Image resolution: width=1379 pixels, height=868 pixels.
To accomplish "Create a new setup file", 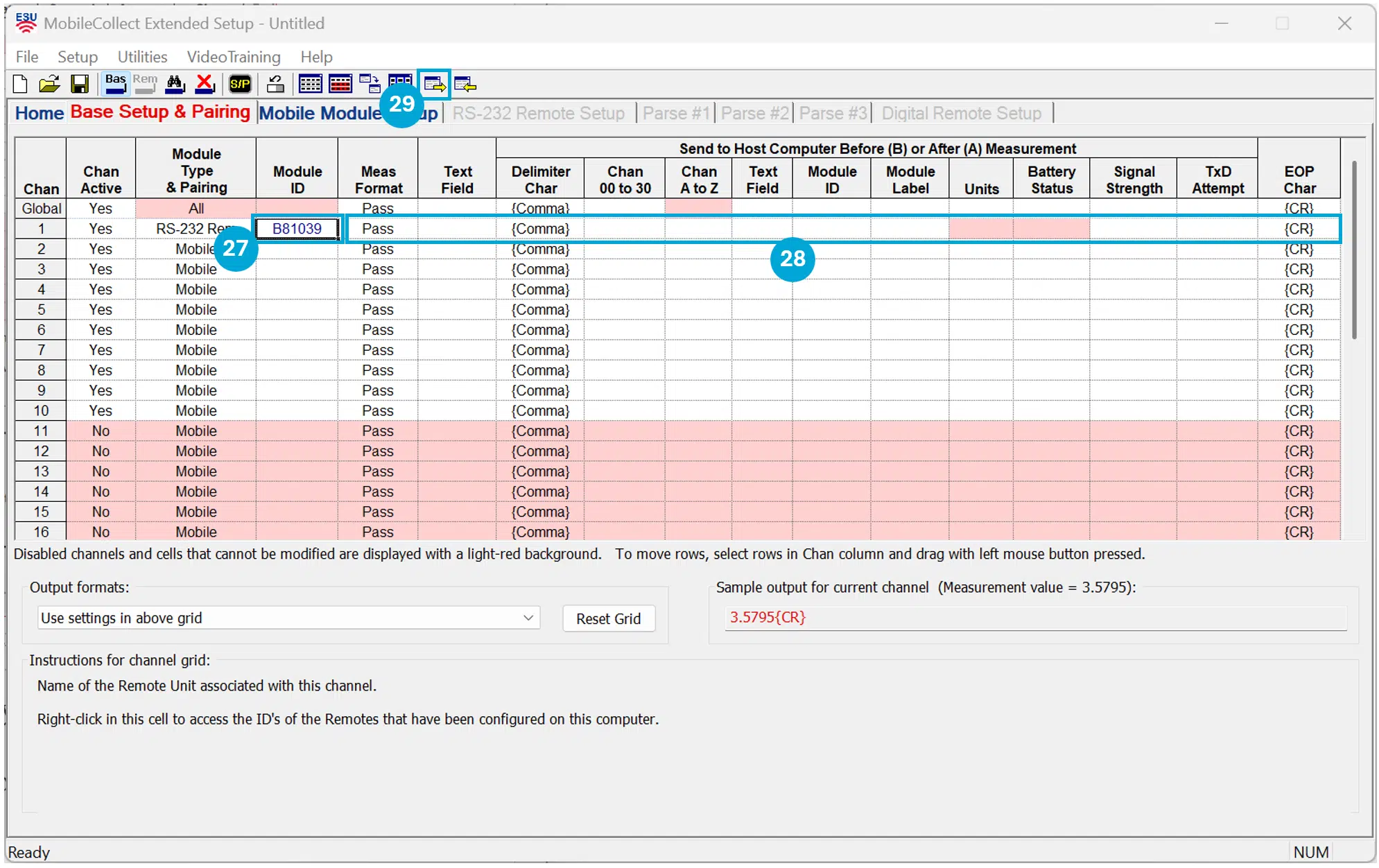I will coord(20,85).
